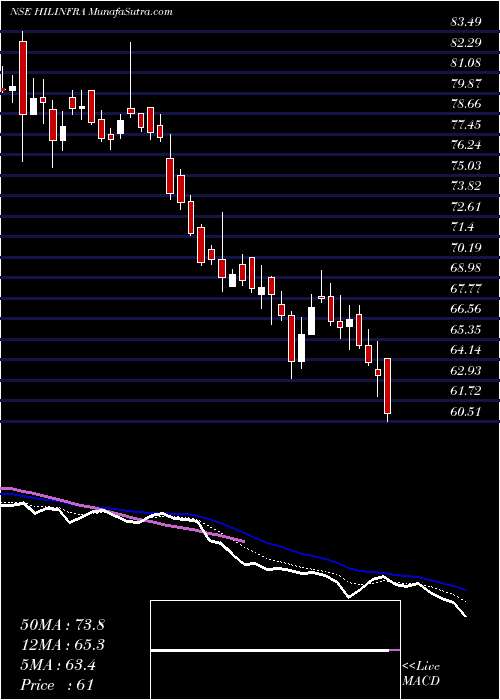Select the 68.98 price axis label
The height and width of the screenshot is (700, 500).
466,268
